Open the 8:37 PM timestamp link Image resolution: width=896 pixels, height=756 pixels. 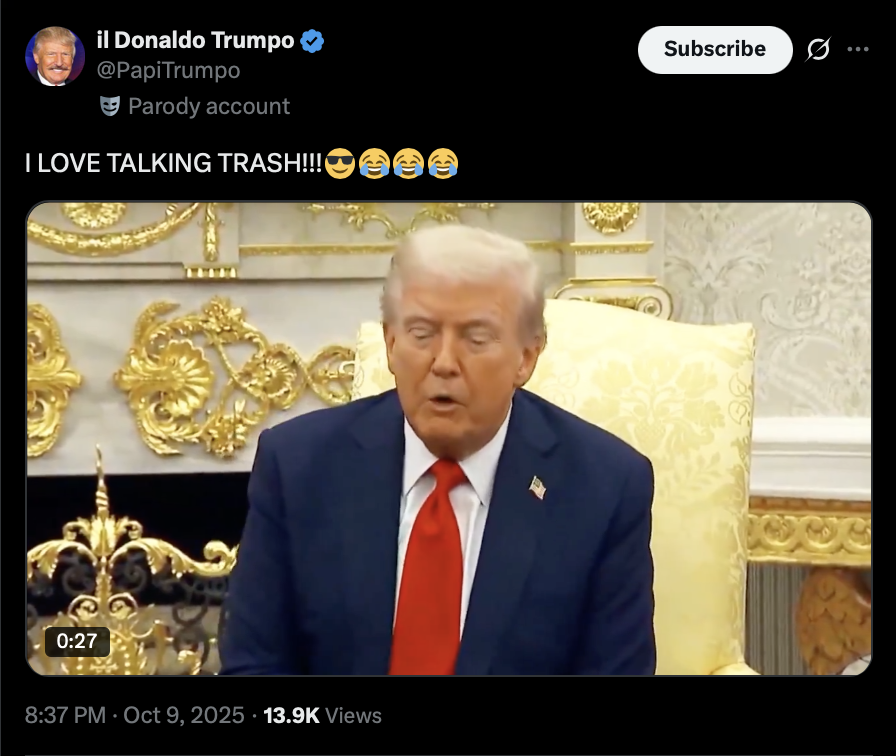point(65,715)
